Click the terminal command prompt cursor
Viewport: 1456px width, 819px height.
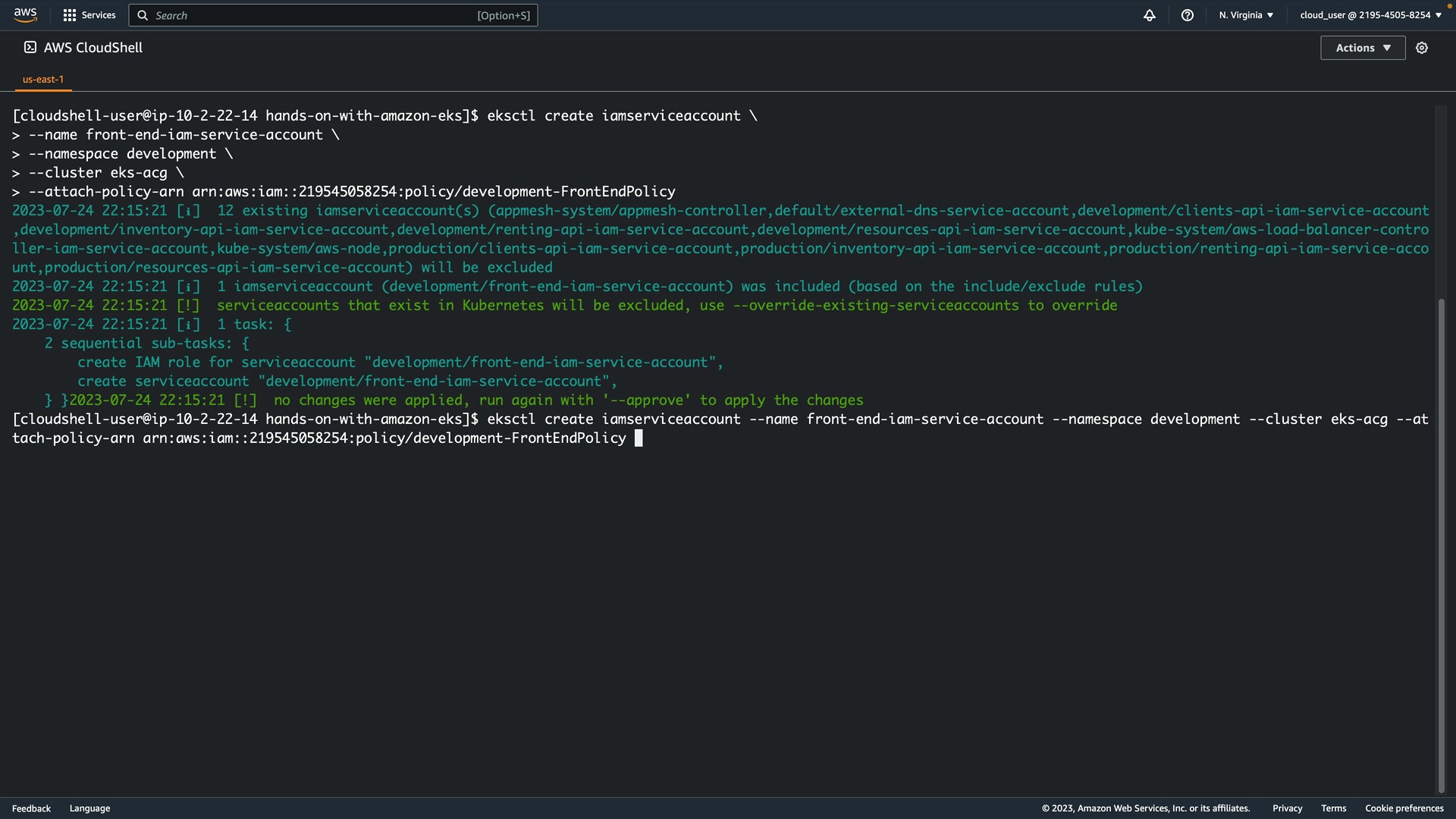point(639,438)
